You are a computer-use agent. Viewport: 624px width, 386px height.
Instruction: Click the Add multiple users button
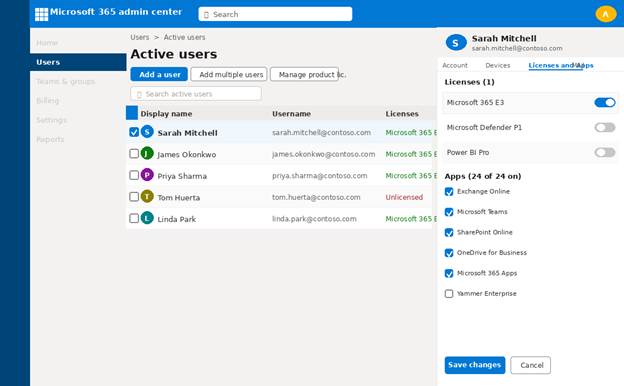[x=229, y=74]
